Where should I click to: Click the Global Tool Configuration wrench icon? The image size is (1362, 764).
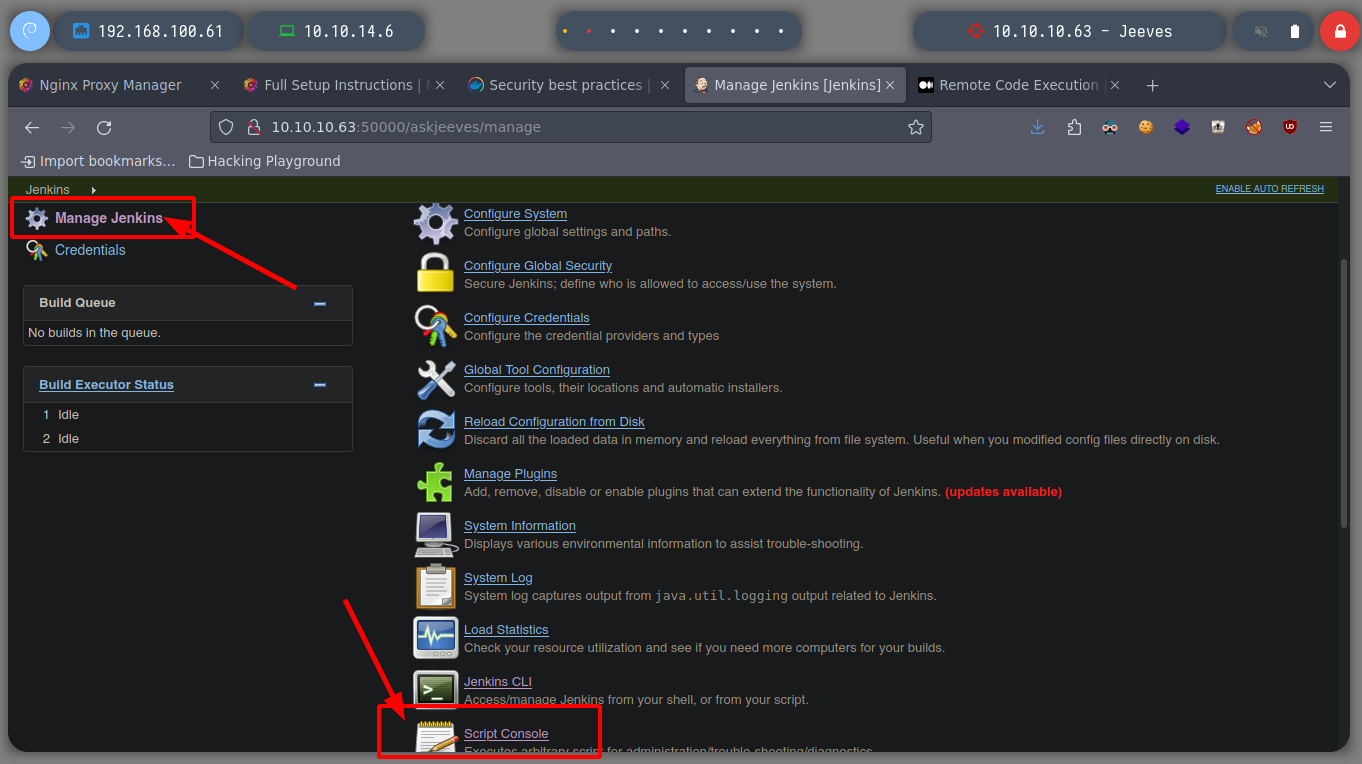coord(436,378)
